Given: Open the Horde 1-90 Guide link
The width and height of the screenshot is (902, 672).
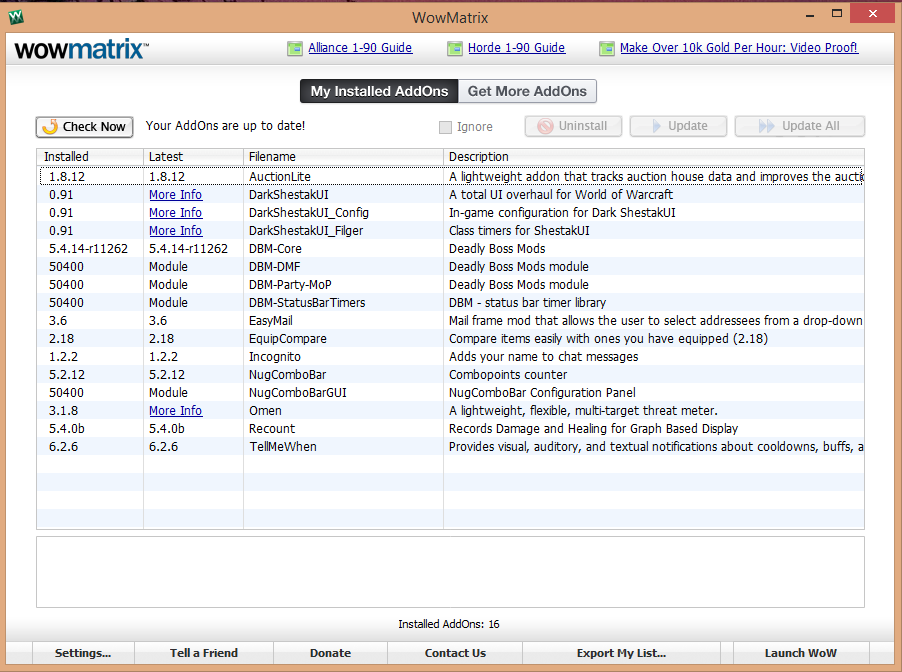Looking at the screenshot, I should (517, 48).
